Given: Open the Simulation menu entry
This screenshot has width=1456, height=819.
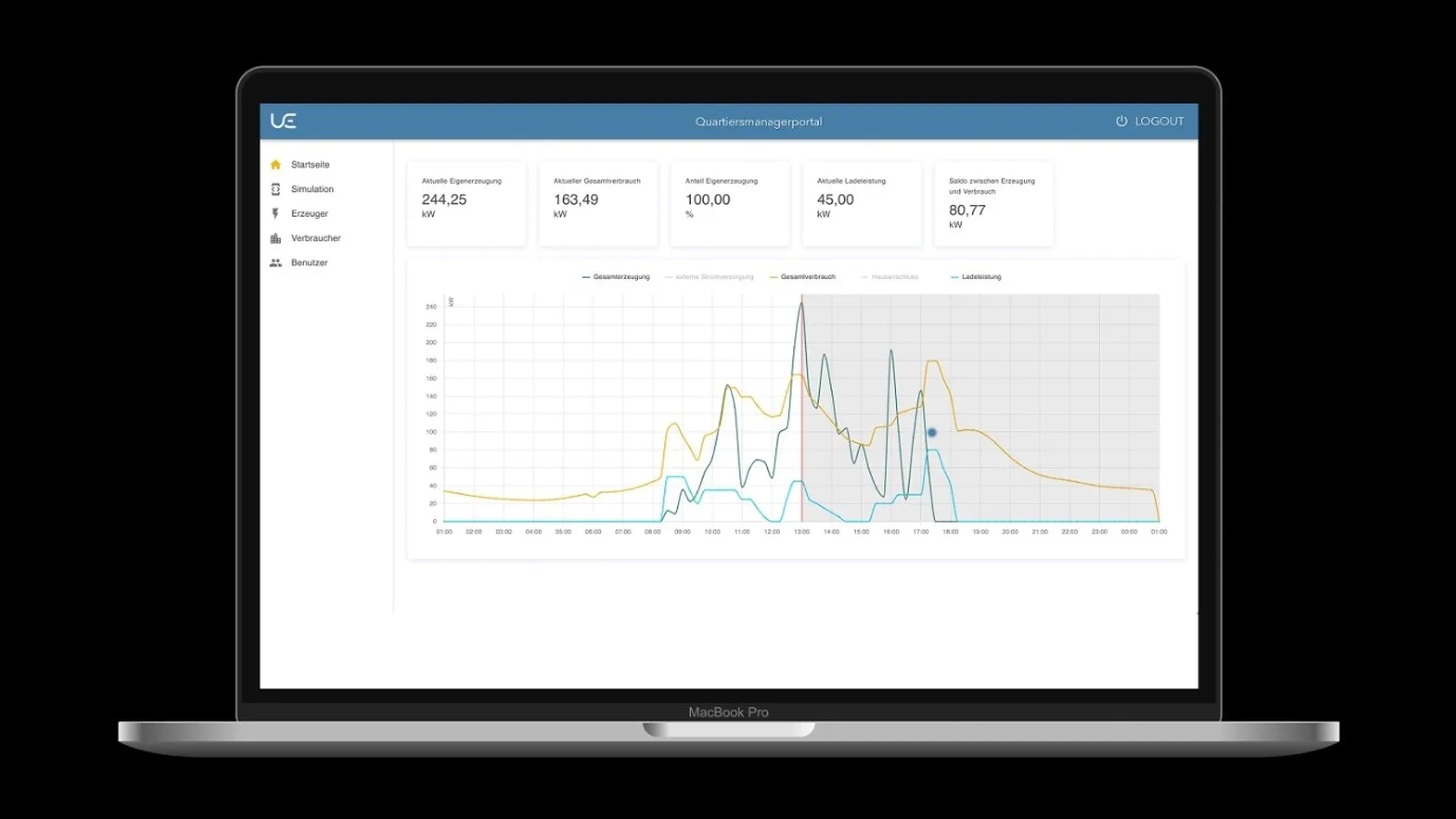Looking at the screenshot, I should click(312, 189).
